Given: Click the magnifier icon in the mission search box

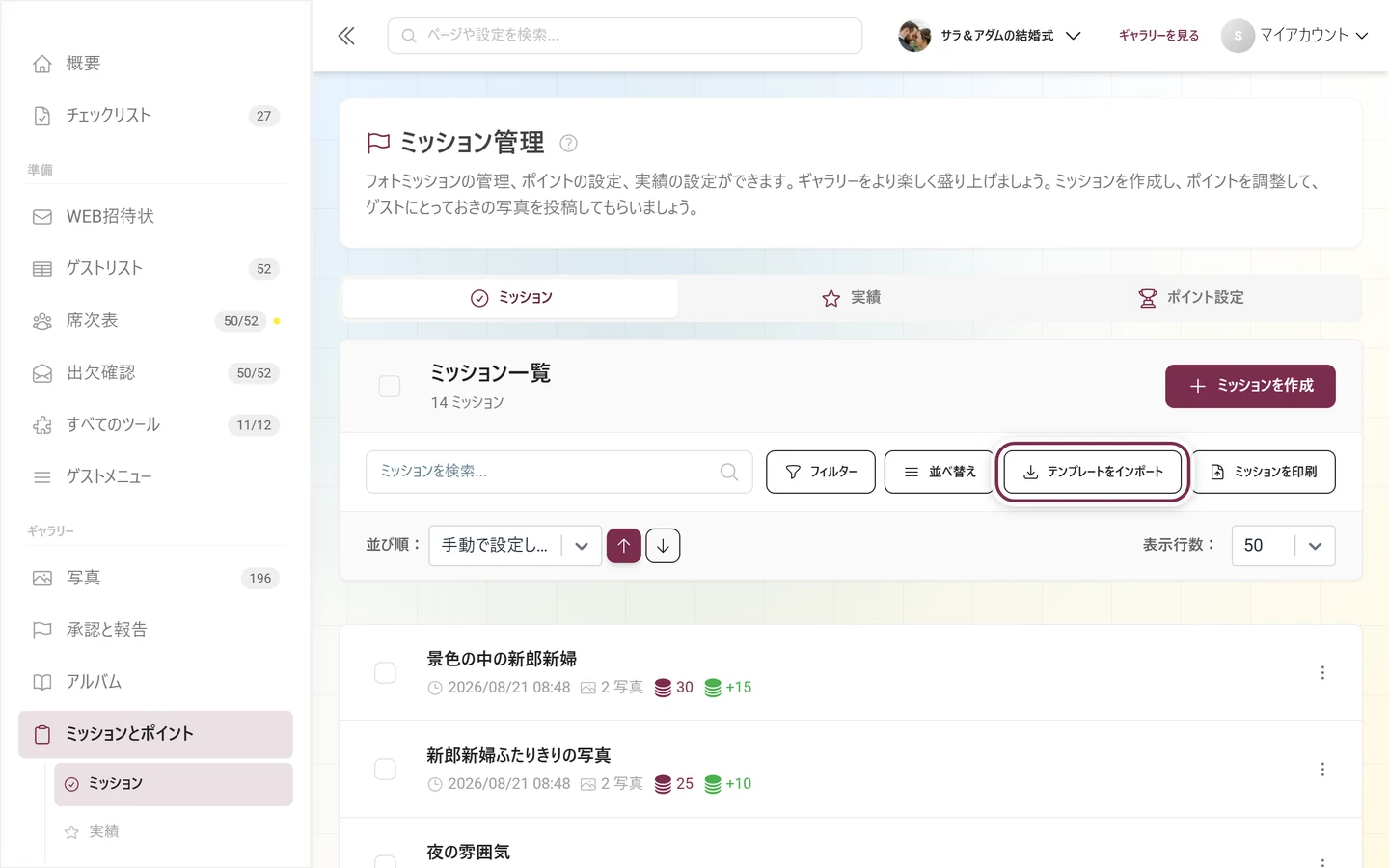Looking at the screenshot, I should [729, 472].
